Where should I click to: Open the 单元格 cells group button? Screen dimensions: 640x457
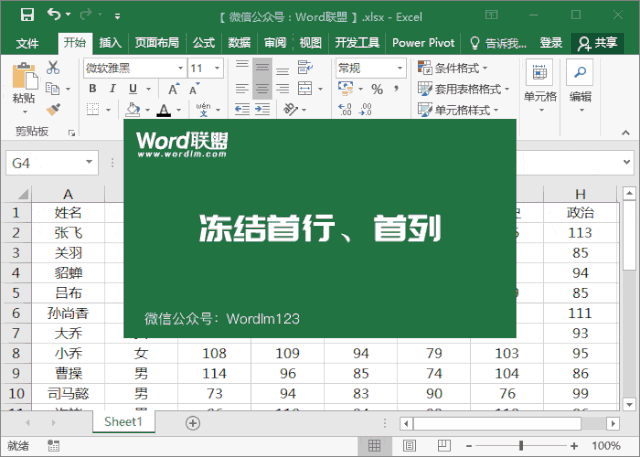tap(540, 86)
